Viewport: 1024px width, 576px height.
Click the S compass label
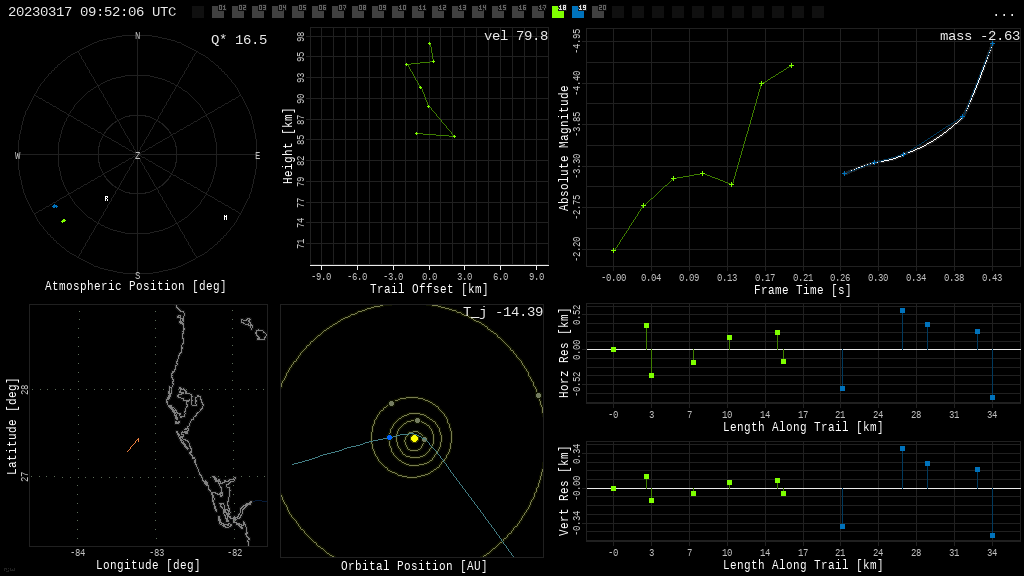tap(137, 276)
